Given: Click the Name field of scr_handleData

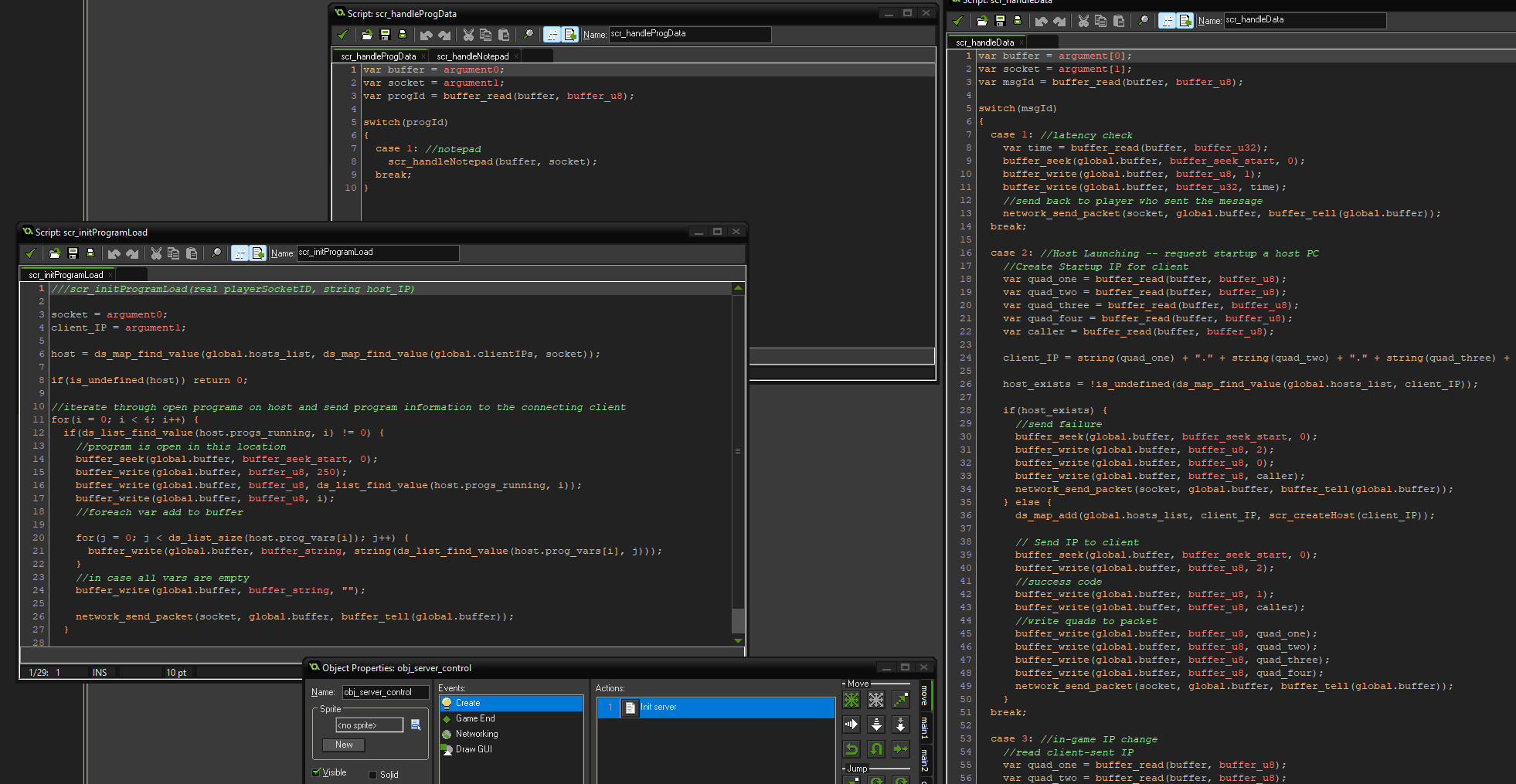Looking at the screenshot, I should (1304, 21).
